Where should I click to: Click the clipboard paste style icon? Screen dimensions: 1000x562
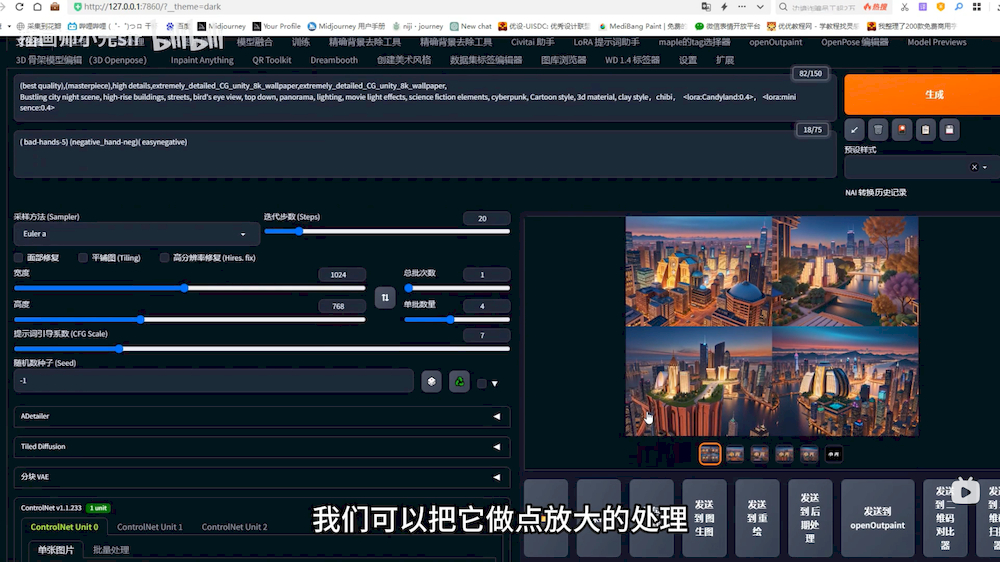click(x=926, y=129)
